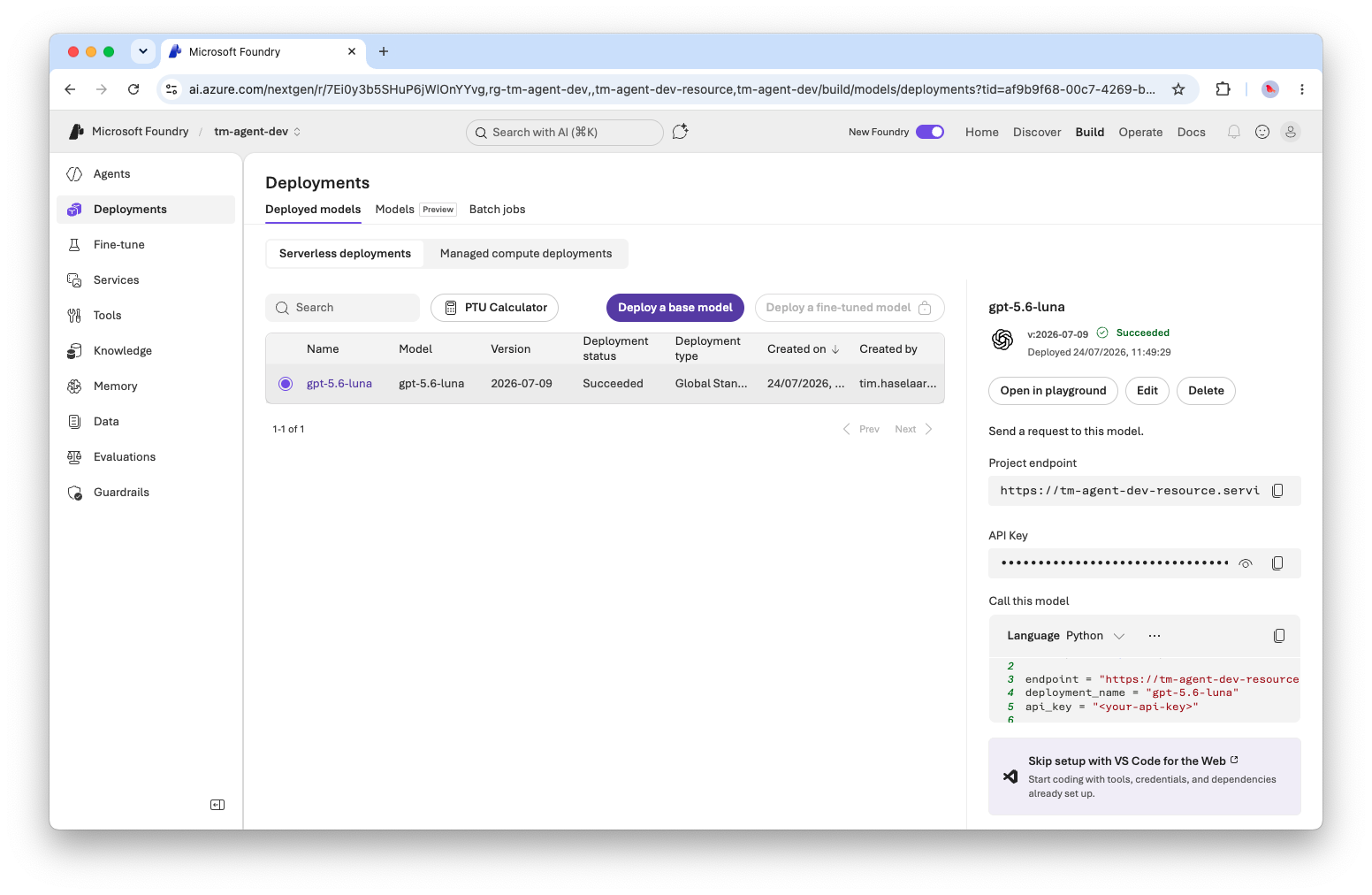Copy the Project endpoint URL
The image size is (1372, 895).
coord(1277,491)
